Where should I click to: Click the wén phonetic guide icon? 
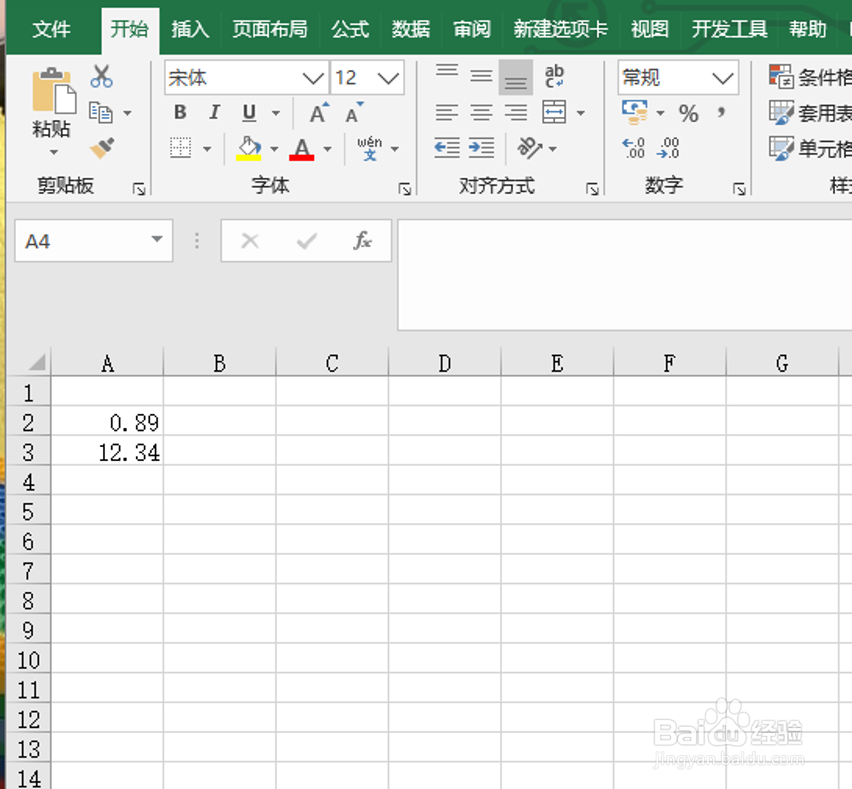tap(369, 148)
